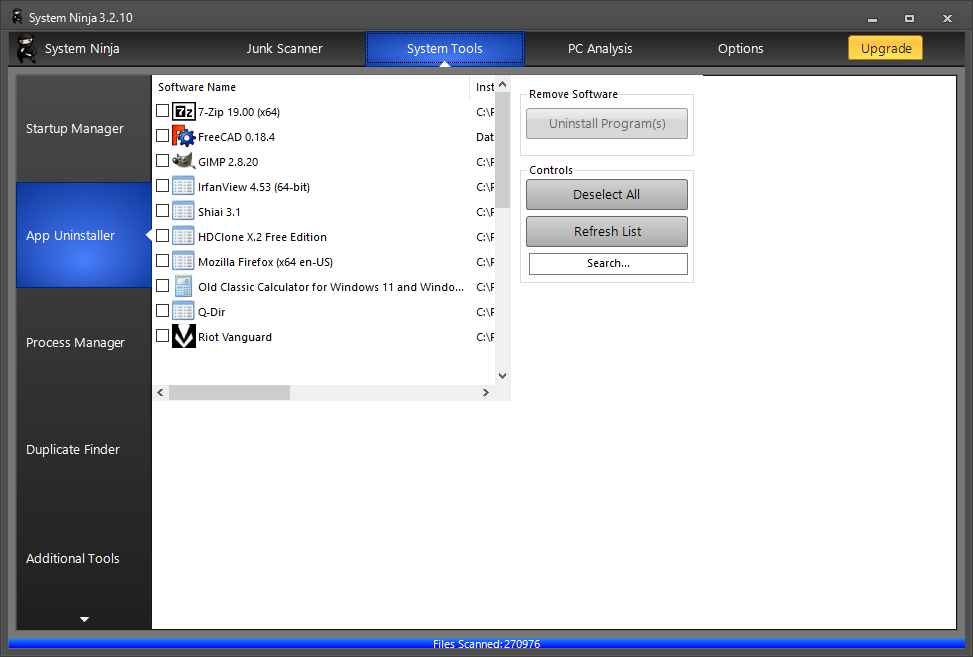Click the System Ninja logo in the header
Screen dimensions: 973x657
[x=27, y=48]
